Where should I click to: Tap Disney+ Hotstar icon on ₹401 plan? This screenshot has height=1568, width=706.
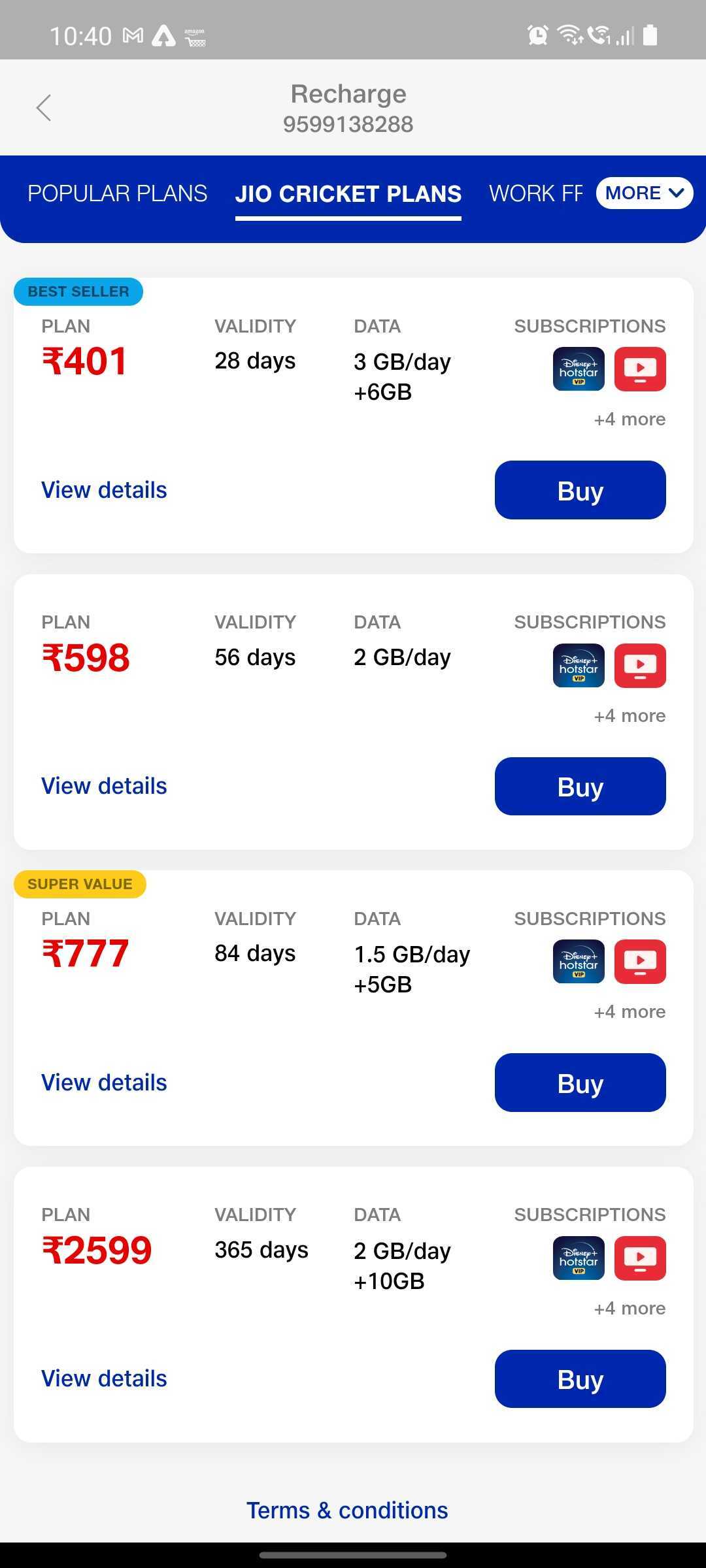pyautogui.click(x=579, y=369)
